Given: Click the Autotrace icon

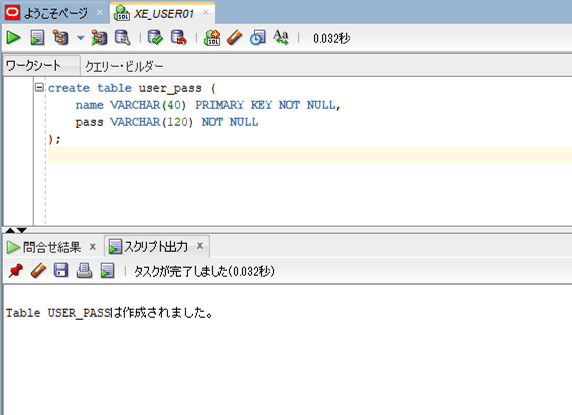Looking at the screenshot, I should 99,38.
